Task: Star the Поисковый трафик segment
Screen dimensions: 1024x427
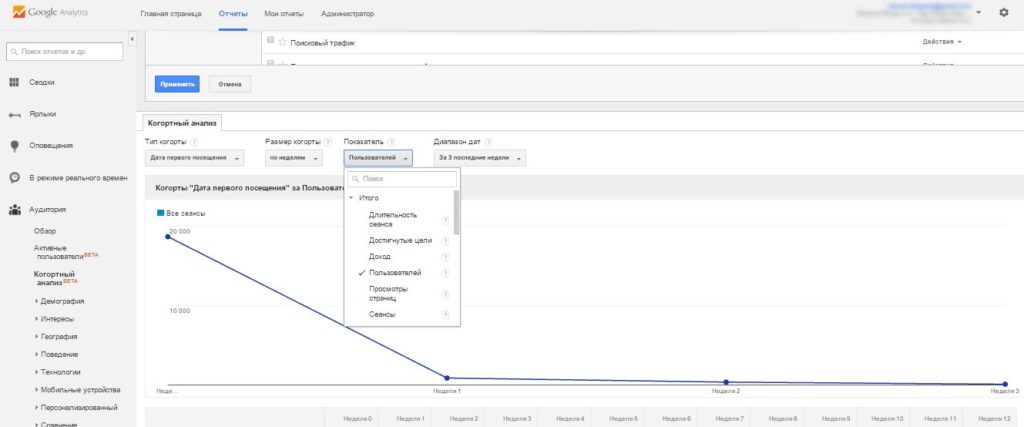Action: (x=283, y=43)
